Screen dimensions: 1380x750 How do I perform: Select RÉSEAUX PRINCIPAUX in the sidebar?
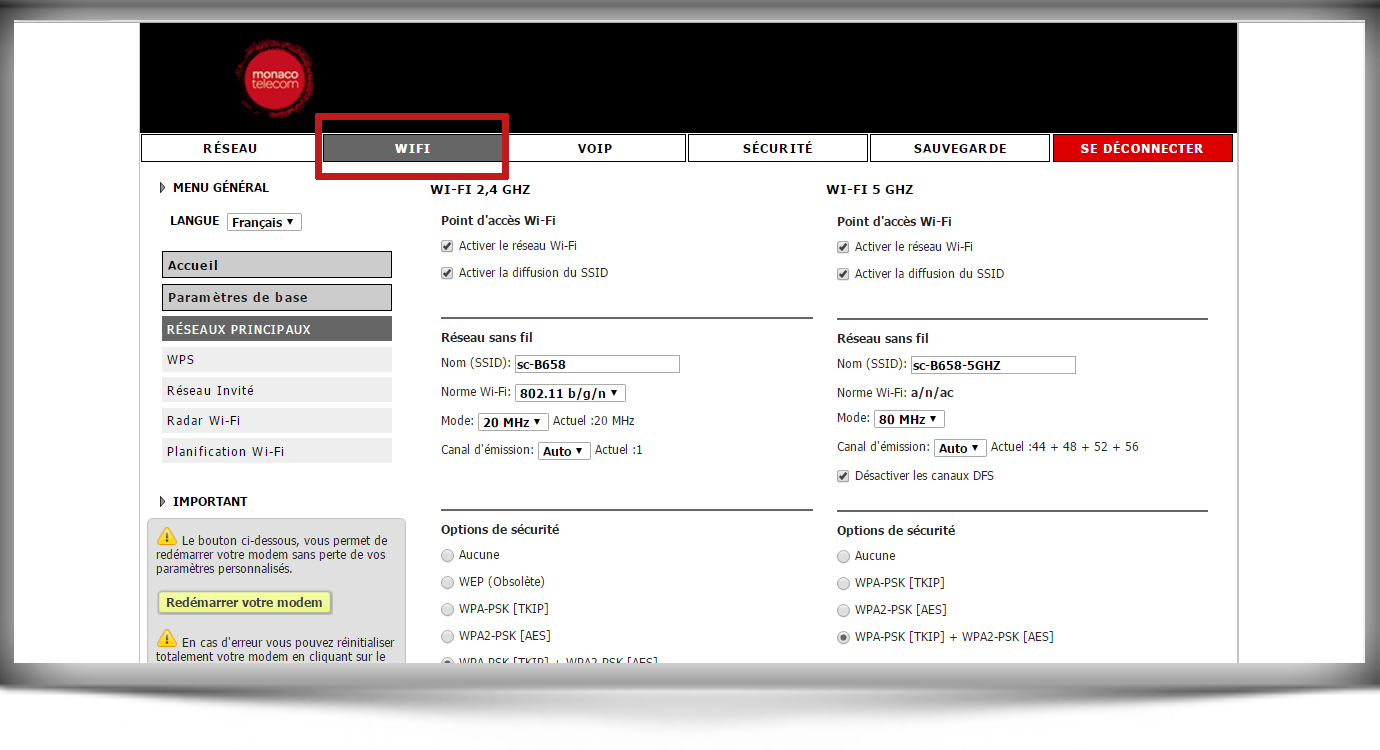(277, 329)
